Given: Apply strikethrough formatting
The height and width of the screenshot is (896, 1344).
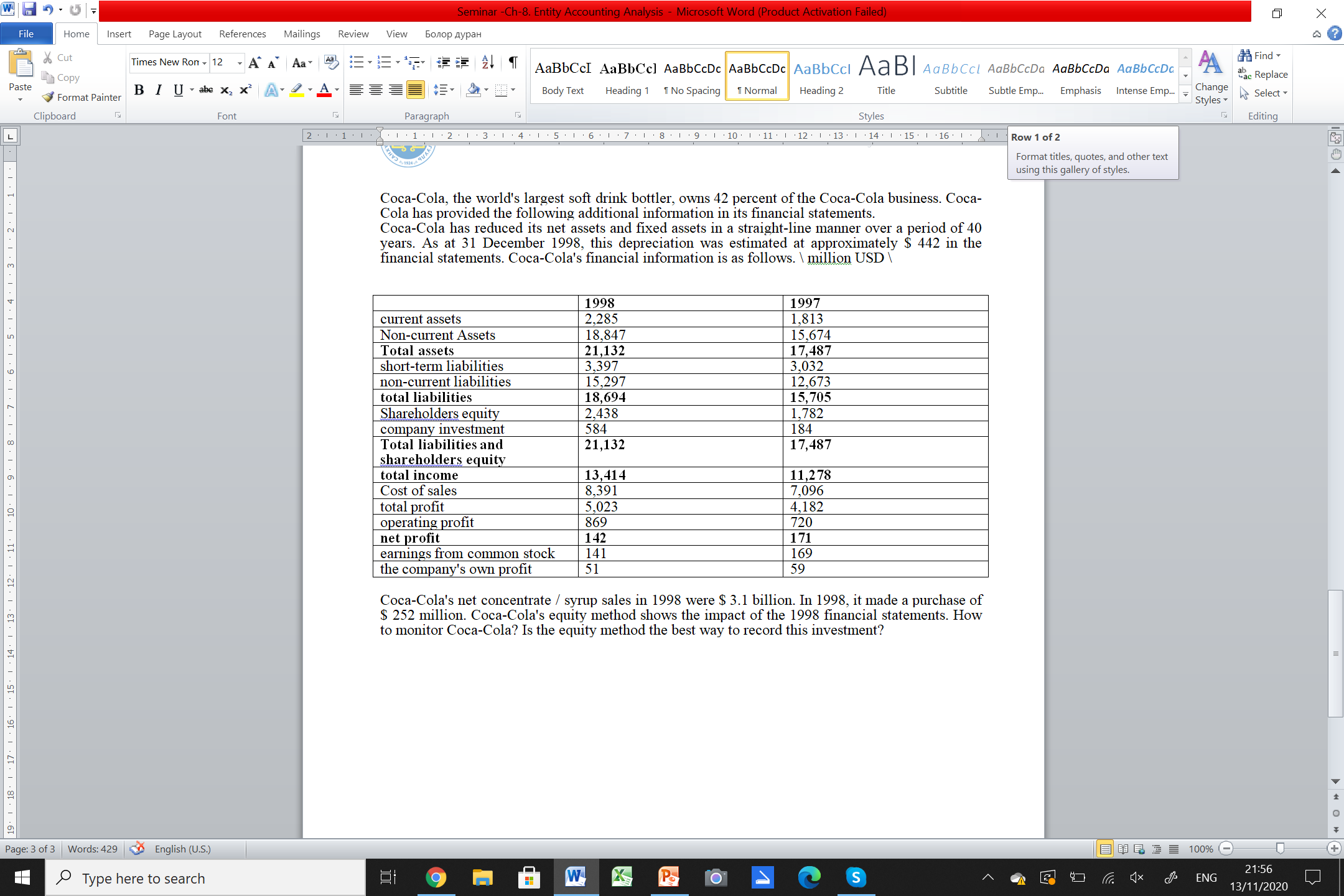Looking at the screenshot, I should pos(206,90).
